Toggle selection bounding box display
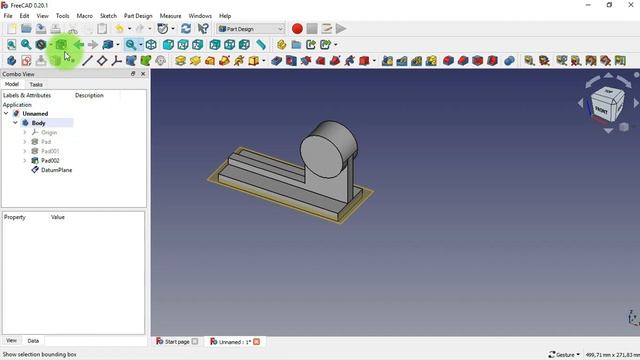Viewport: 640px width, 360px height. pyautogui.click(x=61, y=44)
